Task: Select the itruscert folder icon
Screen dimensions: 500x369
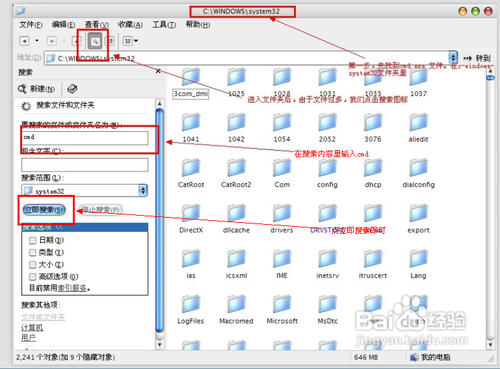Action: [x=373, y=259]
